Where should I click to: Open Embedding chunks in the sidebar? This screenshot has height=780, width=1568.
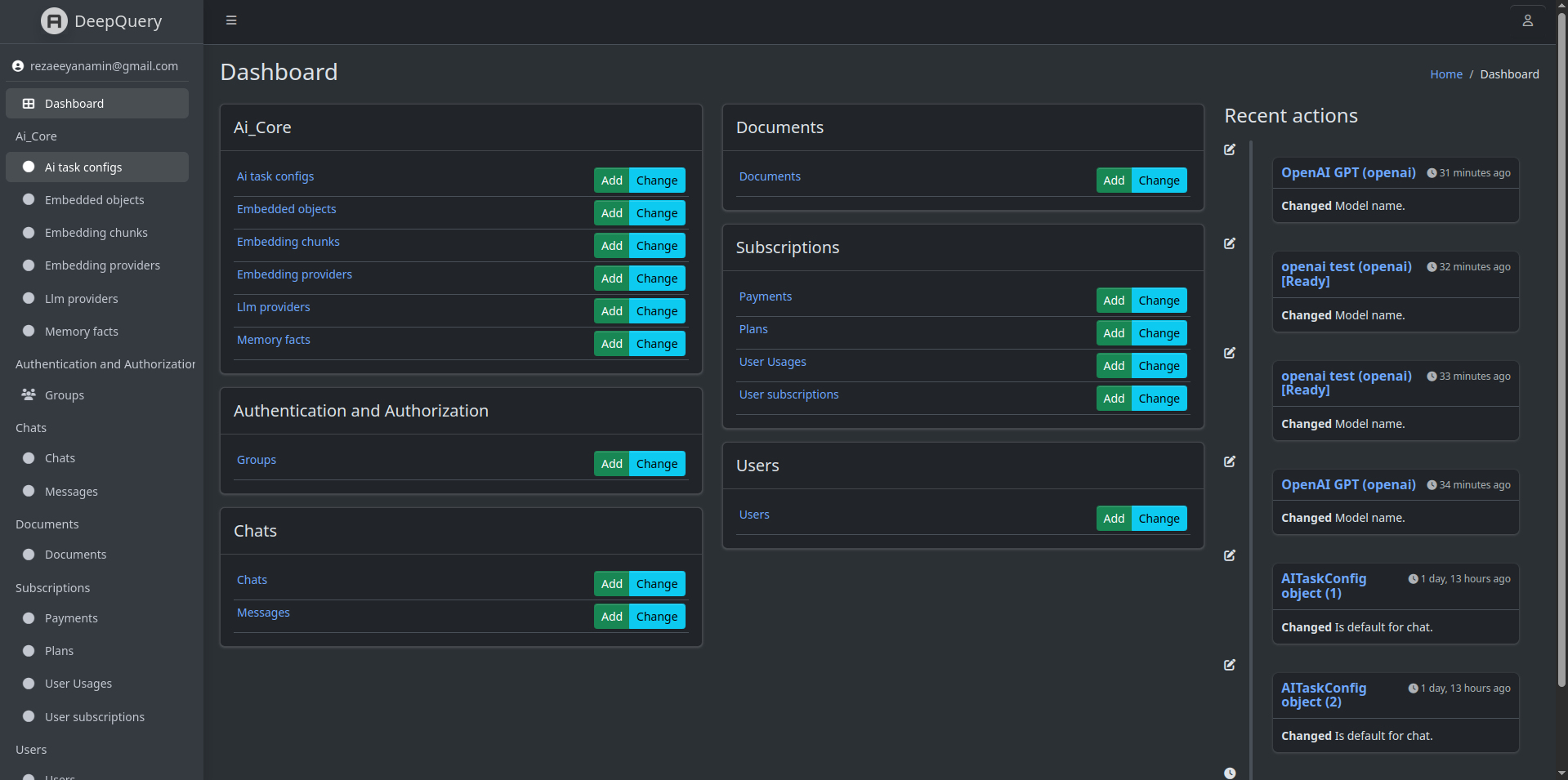pos(97,233)
